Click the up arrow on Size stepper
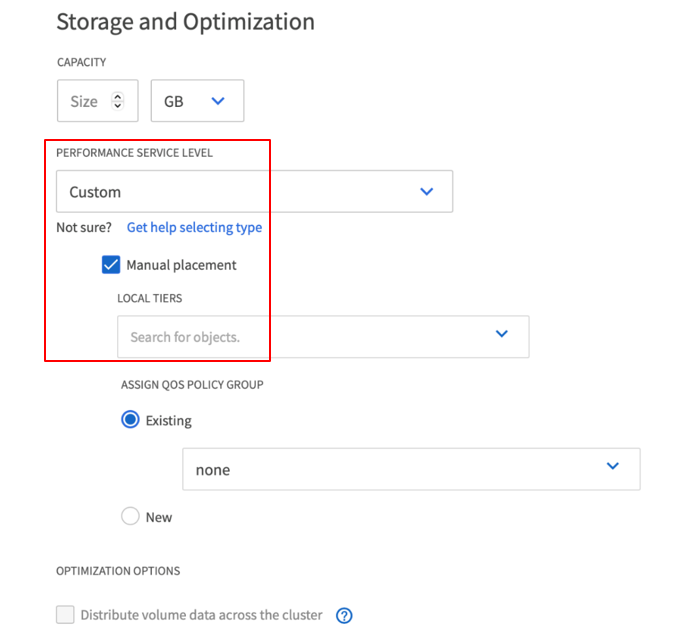The image size is (681, 636). pyautogui.click(x=118, y=96)
